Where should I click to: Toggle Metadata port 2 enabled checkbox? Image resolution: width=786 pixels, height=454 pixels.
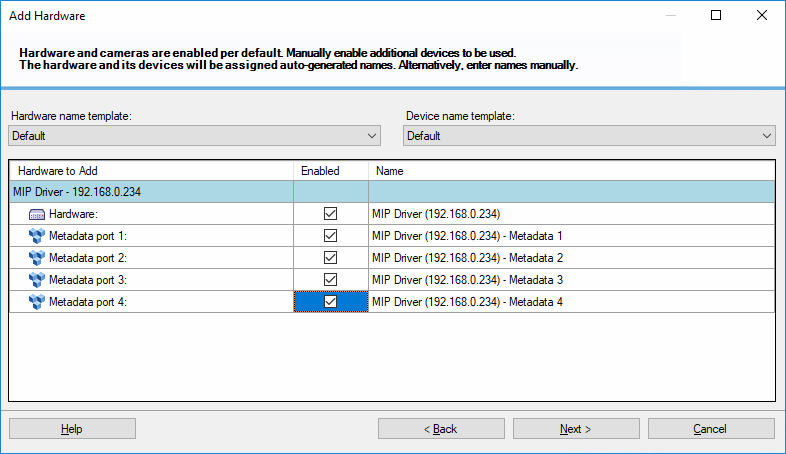point(330,258)
